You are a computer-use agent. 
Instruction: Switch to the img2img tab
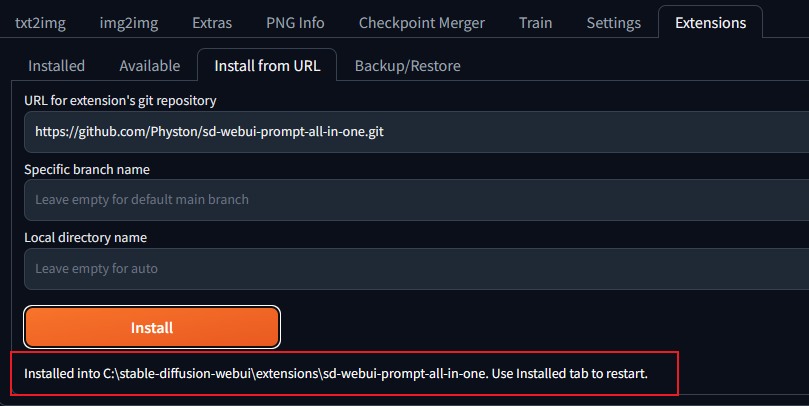pos(127,22)
